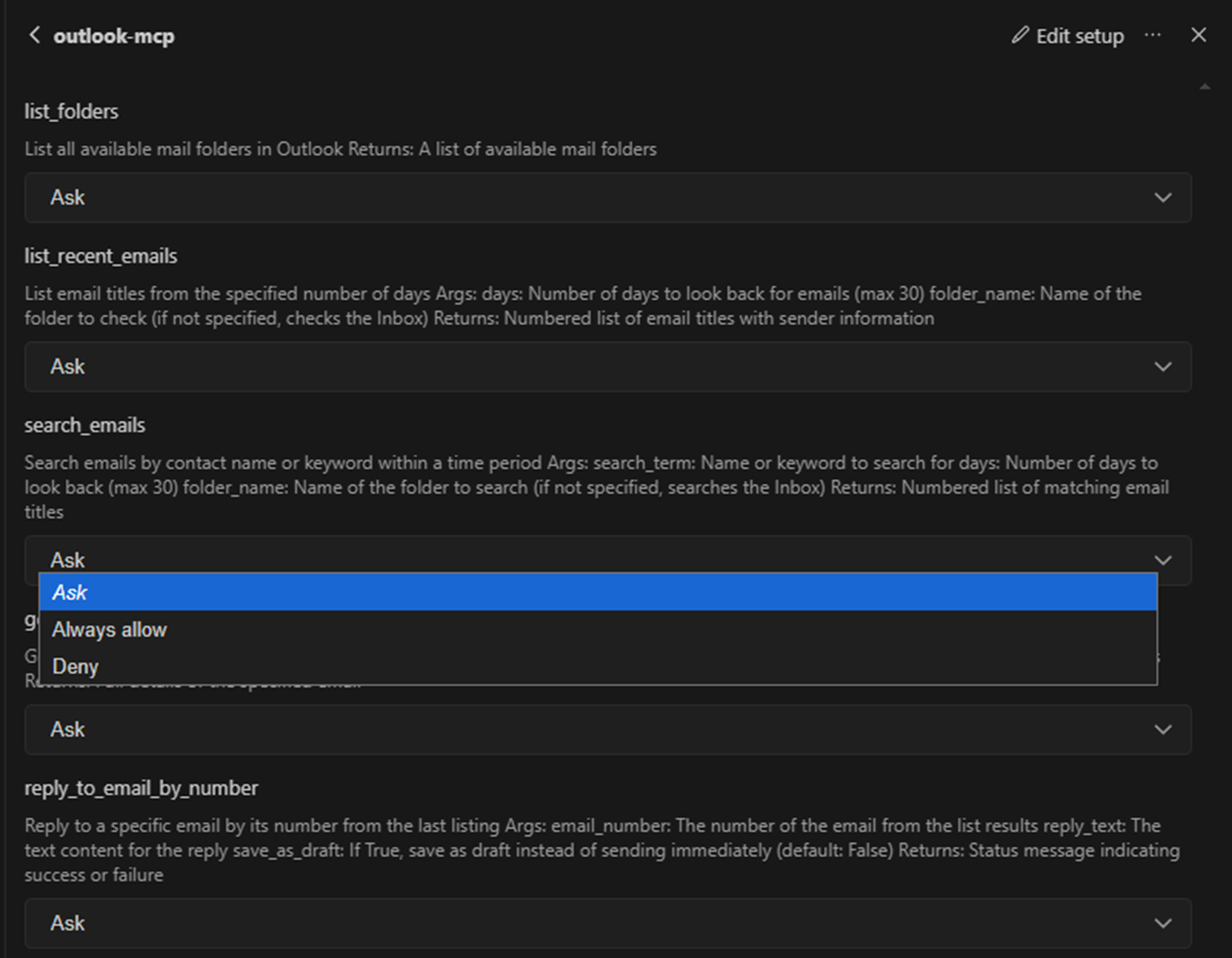Open the three-dots more options menu

pos(1153,35)
